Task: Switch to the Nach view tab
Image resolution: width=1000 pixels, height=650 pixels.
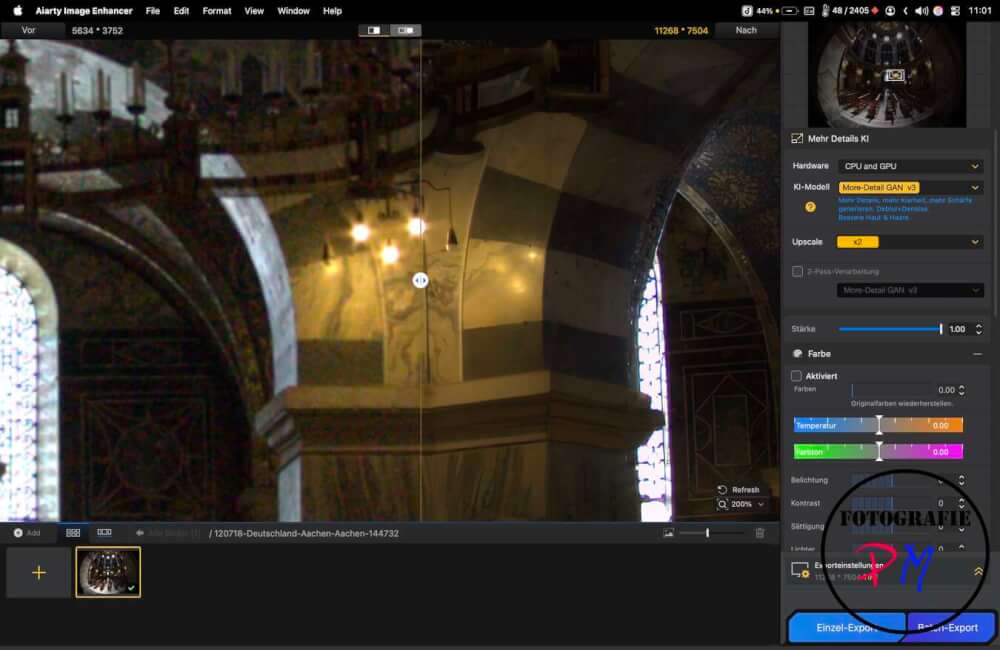Action: (746, 30)
